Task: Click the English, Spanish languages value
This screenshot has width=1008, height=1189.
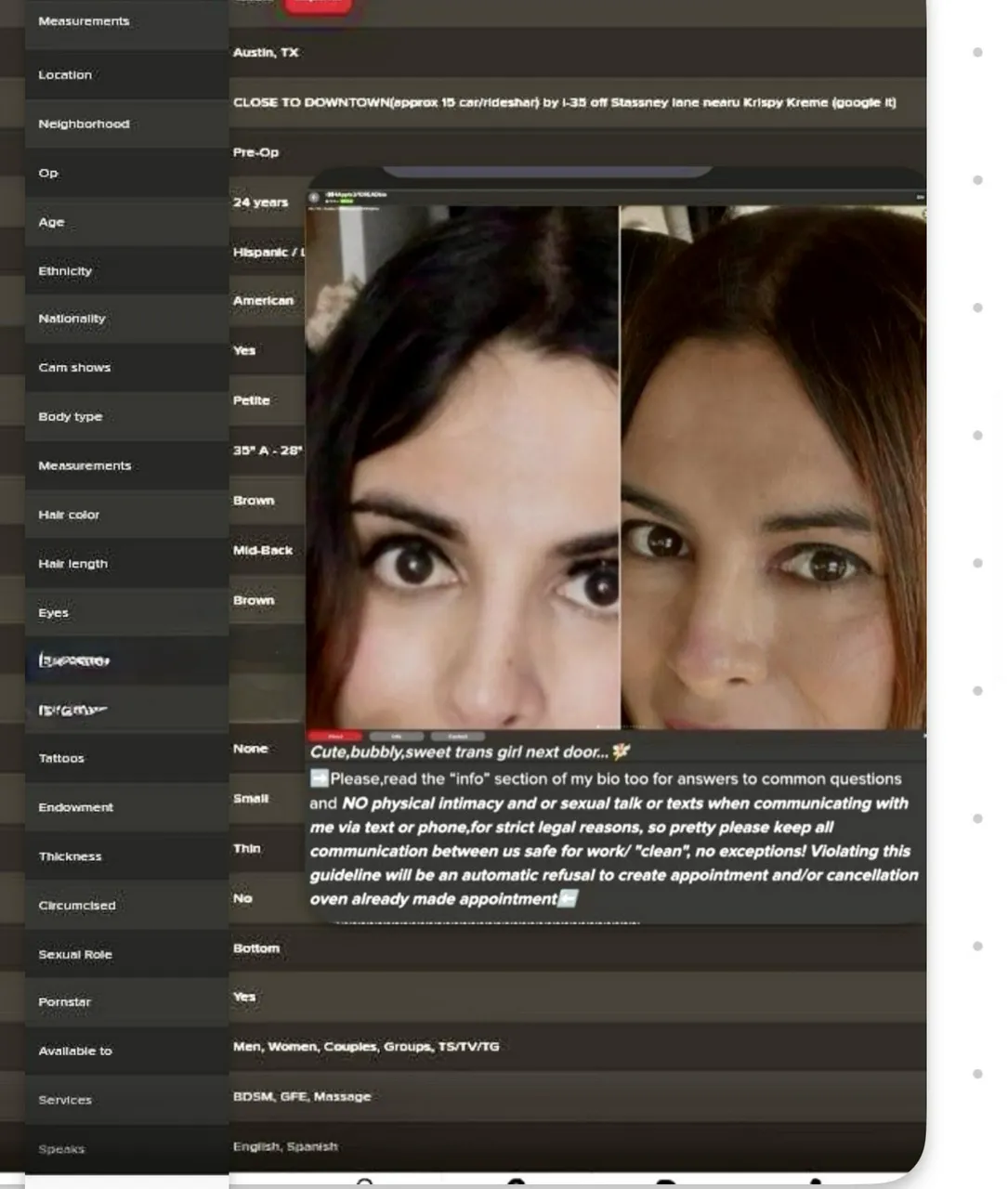Action: (285, 1146)
